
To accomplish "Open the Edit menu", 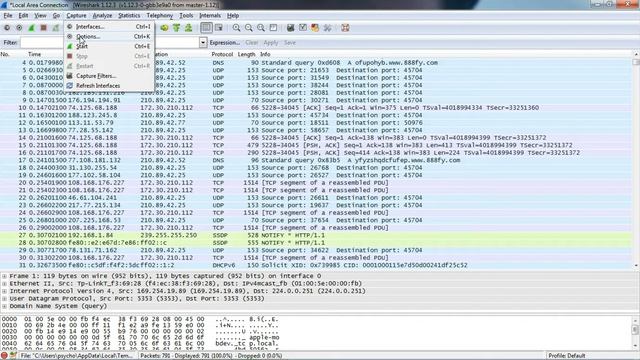I will coord(23,16).
